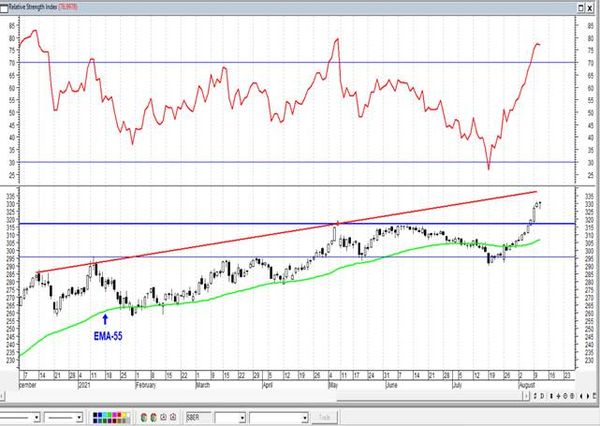Click the first green-red circular icon in bottom toolbar
Viewport: 600px width, 426px height.
tap(144, 418)
